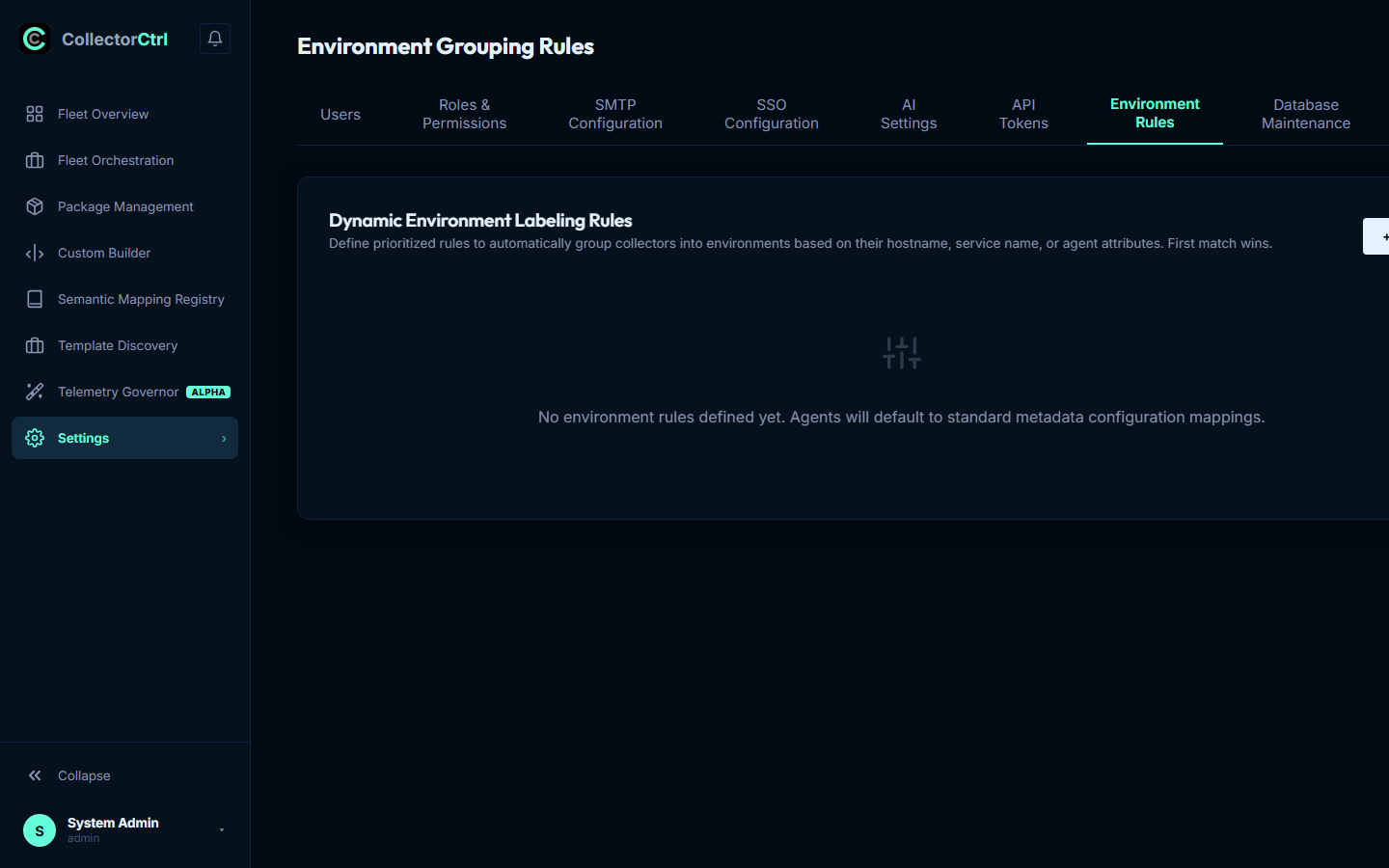
Task: Click the CollectorCtrl brand name
Action: point(115,39)
